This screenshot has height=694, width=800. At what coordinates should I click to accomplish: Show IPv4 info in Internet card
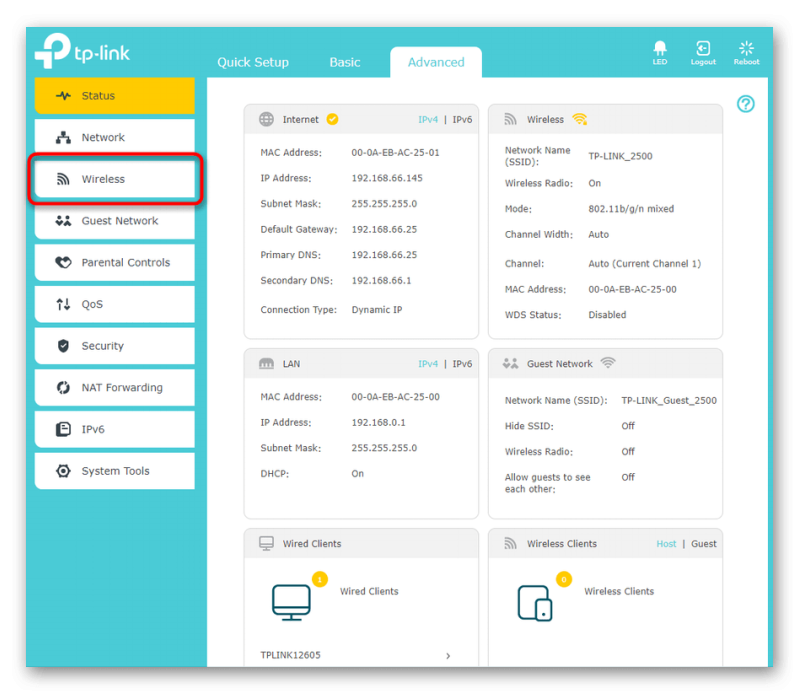428,119
